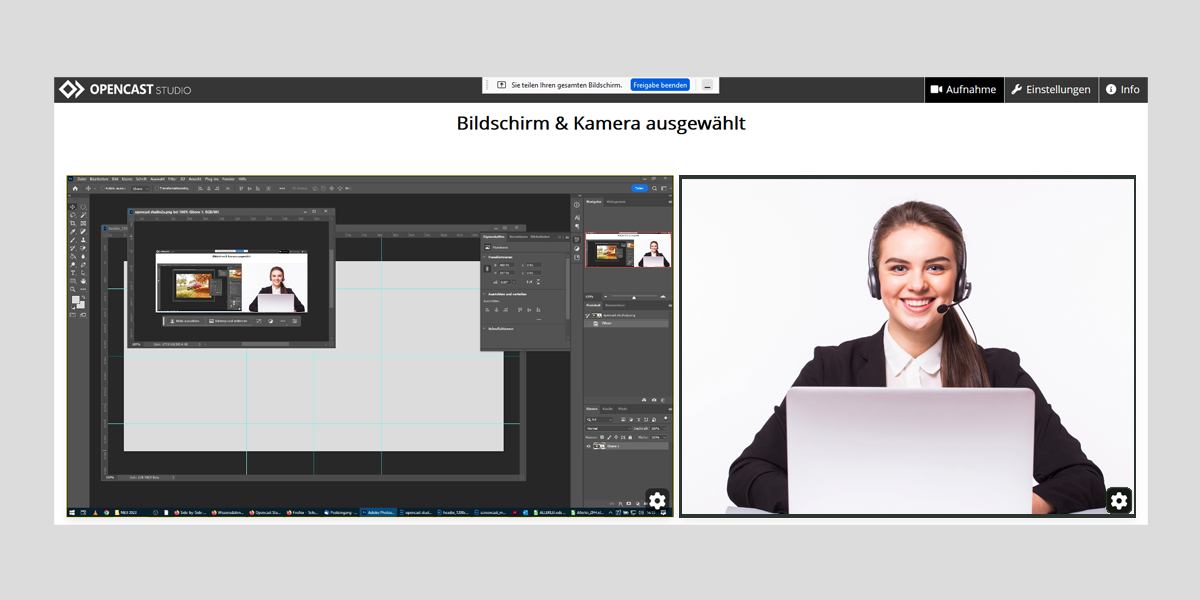Select the Eyedropper tool
The width and height of the screenshot is (1200, 600).
click(x=72, y=230)
